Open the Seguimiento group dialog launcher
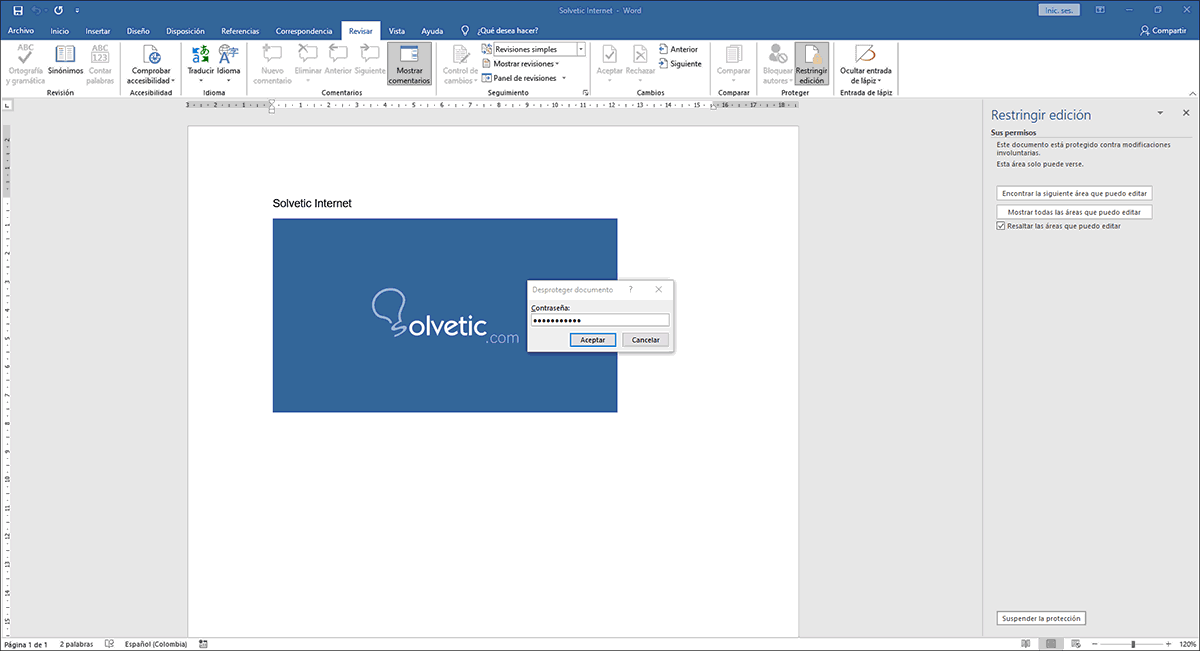This screenshot has height=651, width=1200. click(x=585, y=93)
